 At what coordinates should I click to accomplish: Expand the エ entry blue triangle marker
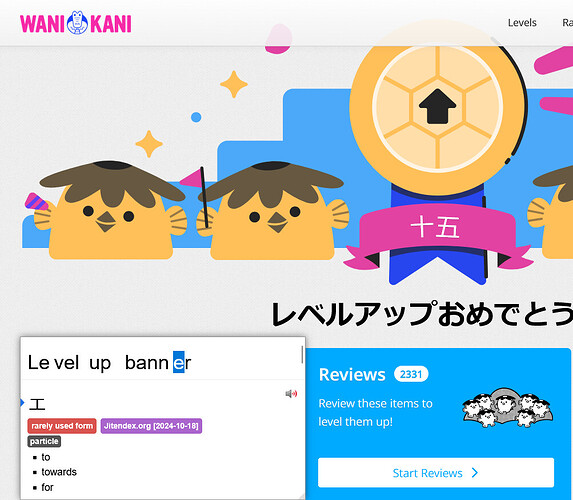[x=22, y=403]
